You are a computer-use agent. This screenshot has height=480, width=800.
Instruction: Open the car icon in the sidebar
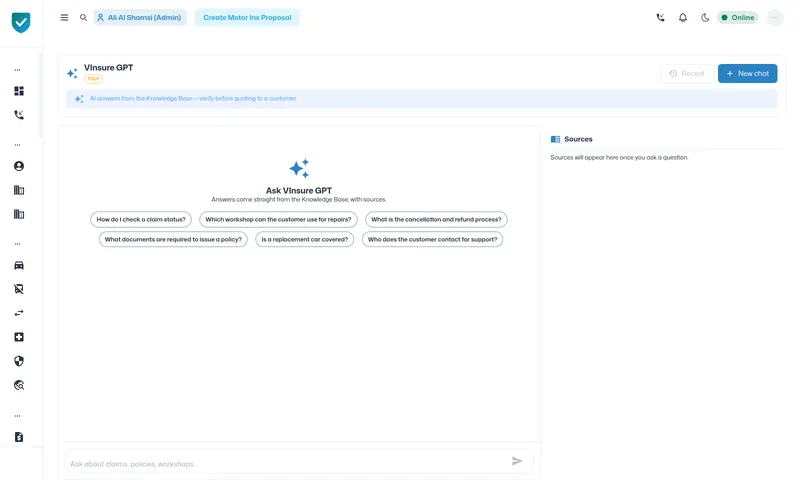(19, 265)
